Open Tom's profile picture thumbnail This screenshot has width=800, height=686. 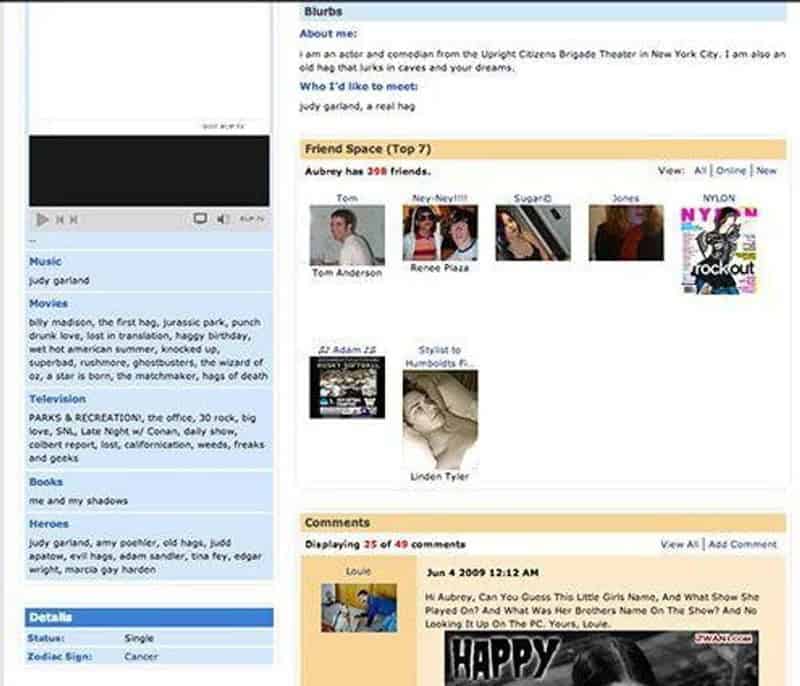(x=347, y=235)
